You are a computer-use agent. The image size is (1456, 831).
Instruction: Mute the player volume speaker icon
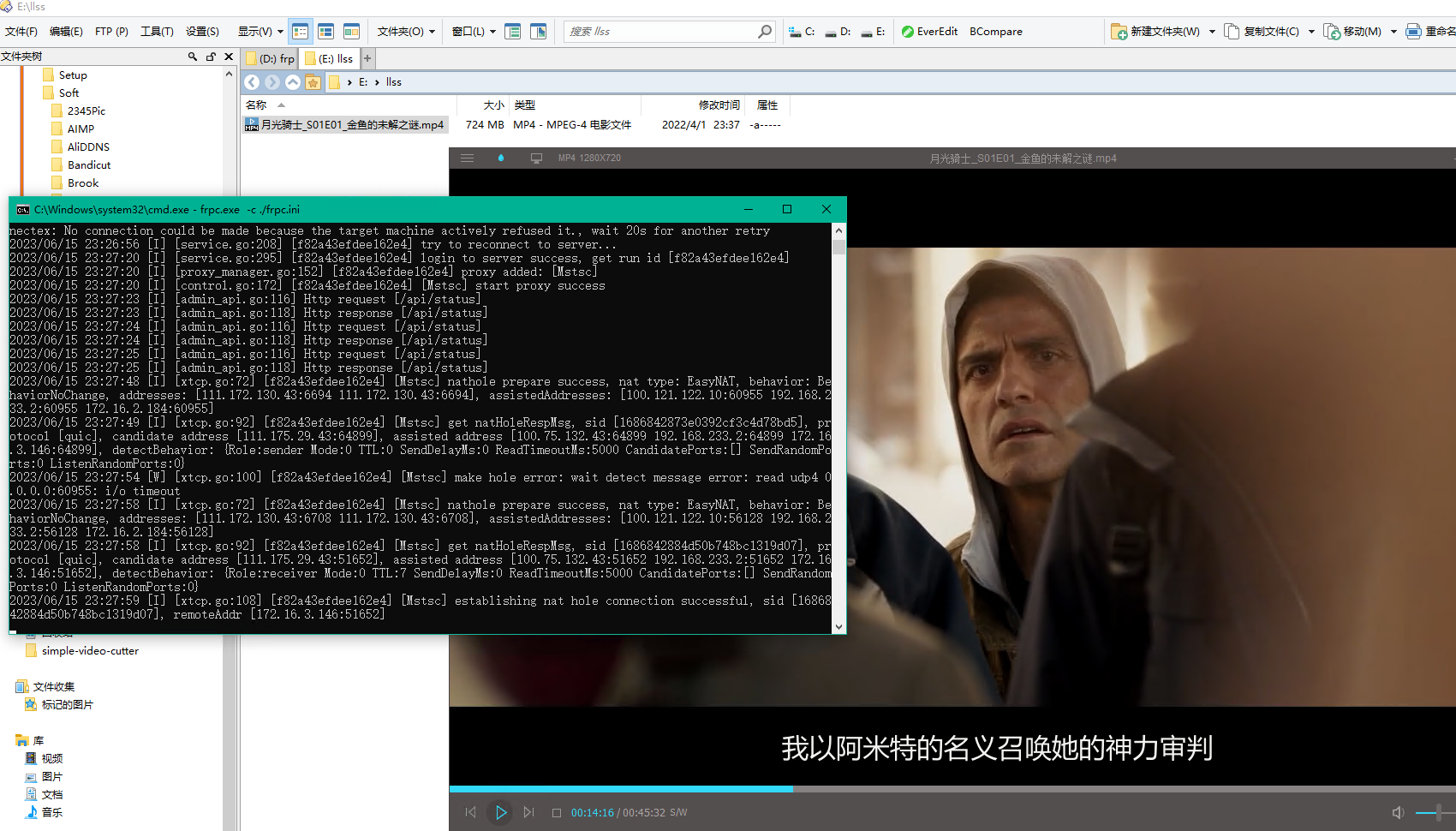(1398, 812)
